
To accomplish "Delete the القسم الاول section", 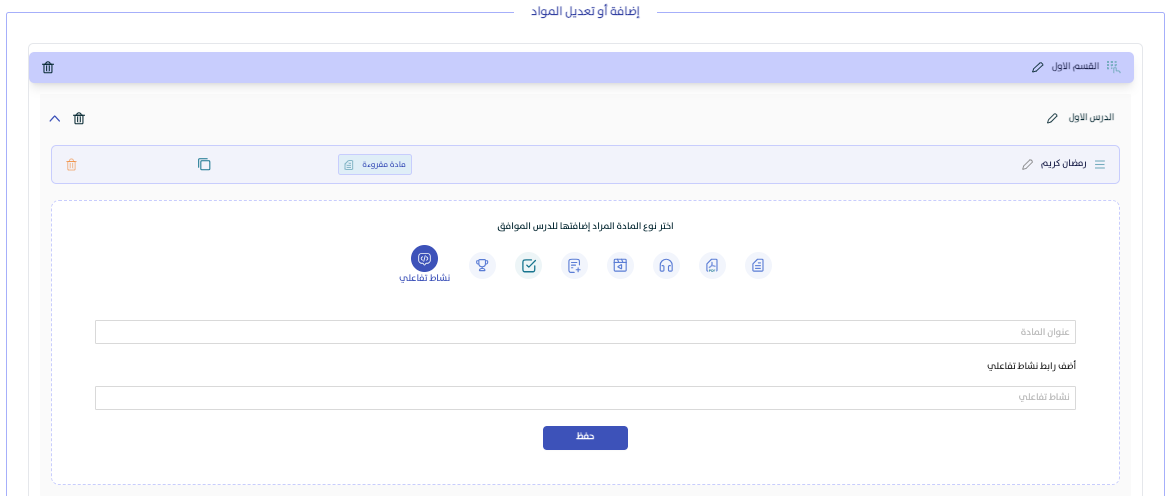I will tap(48, 67).
